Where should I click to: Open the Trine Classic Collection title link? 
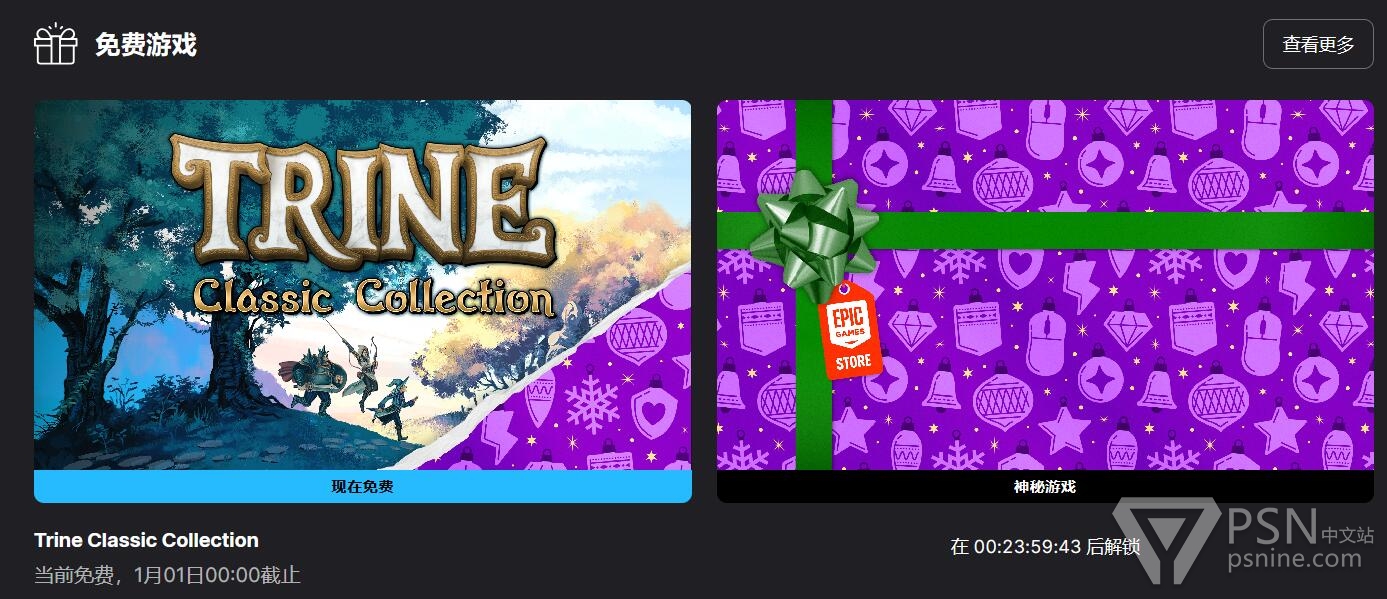(146, 540)
